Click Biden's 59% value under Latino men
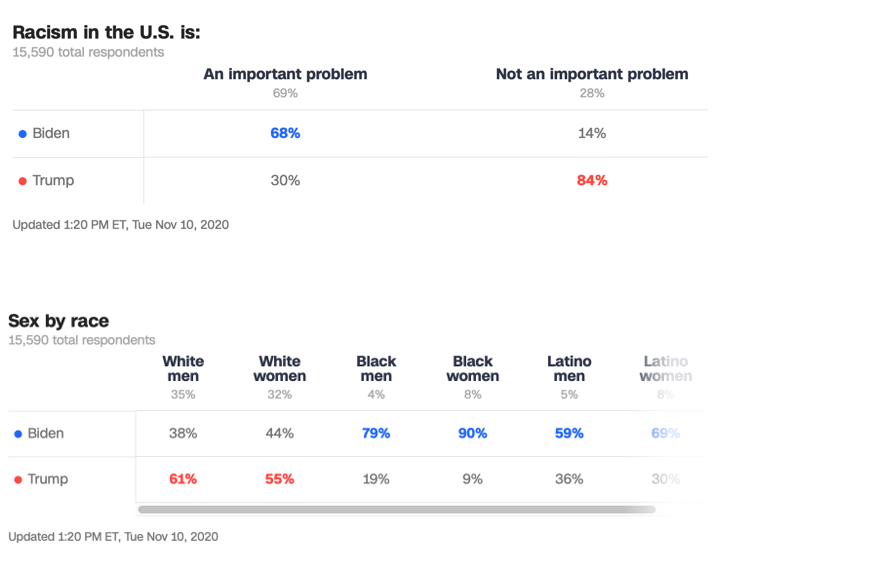The width and height of the screenshot is (880, 562). pyautogui.click(x=569, y=433)
